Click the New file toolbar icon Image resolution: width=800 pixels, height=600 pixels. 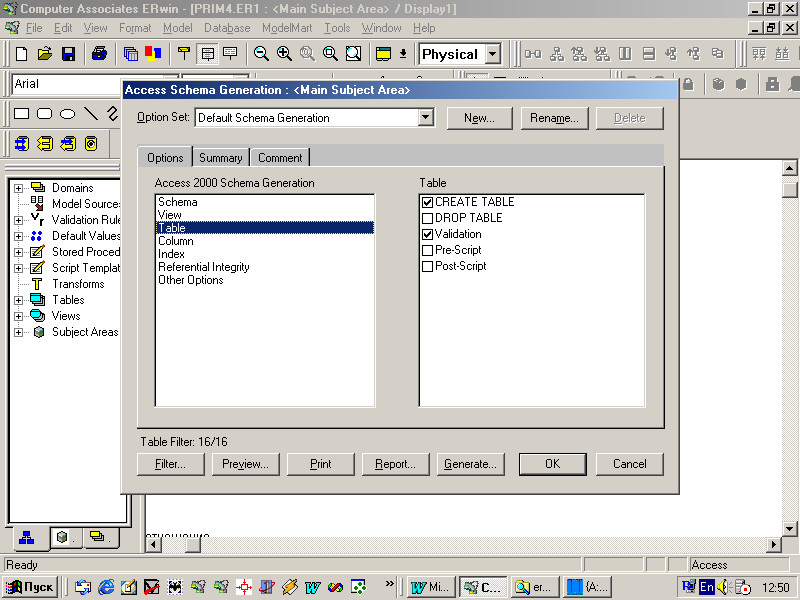pyautogui.click(x=21, y=54)
